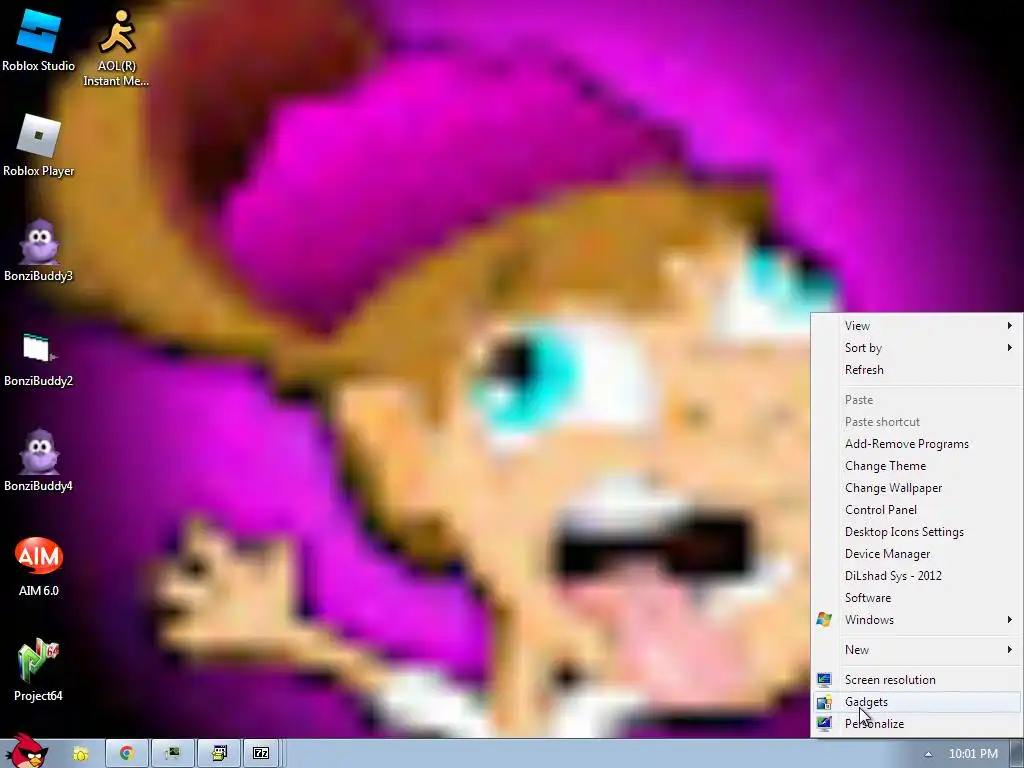Expand the View submenu
1024x768 pixels.
pos(916,326)
